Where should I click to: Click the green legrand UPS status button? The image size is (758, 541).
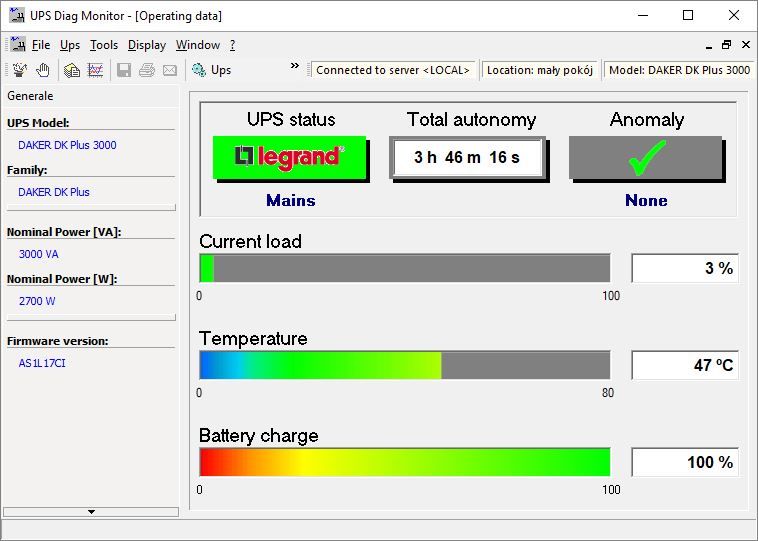tap(290, 157)
